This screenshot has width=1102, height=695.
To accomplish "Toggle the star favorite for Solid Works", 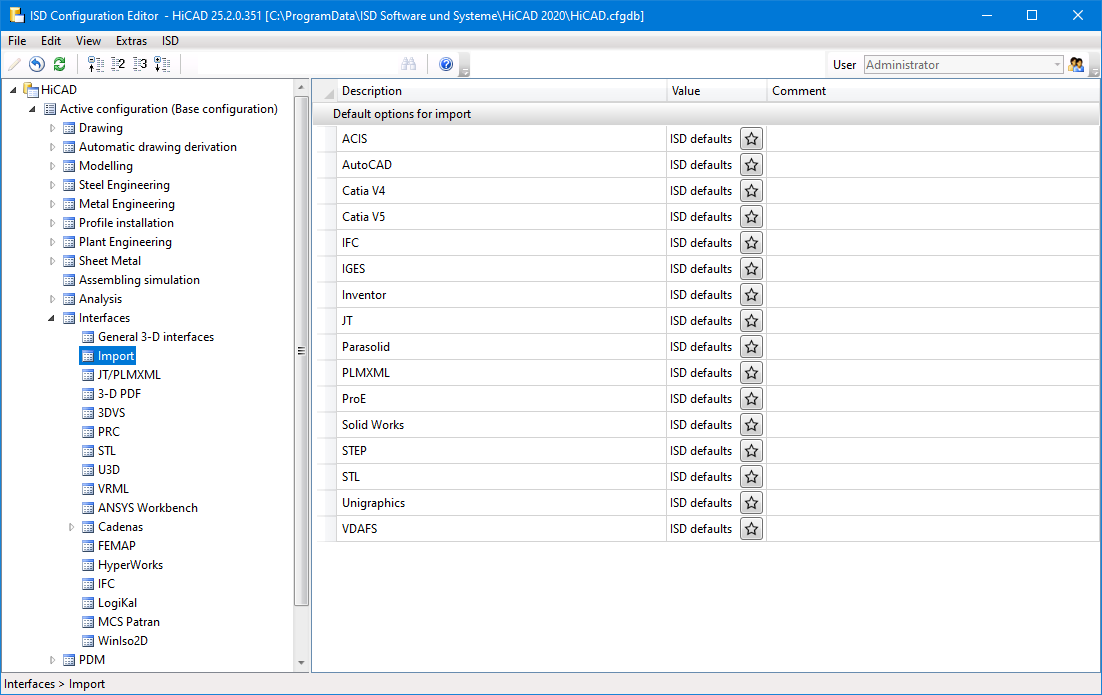I will (752, 425).
